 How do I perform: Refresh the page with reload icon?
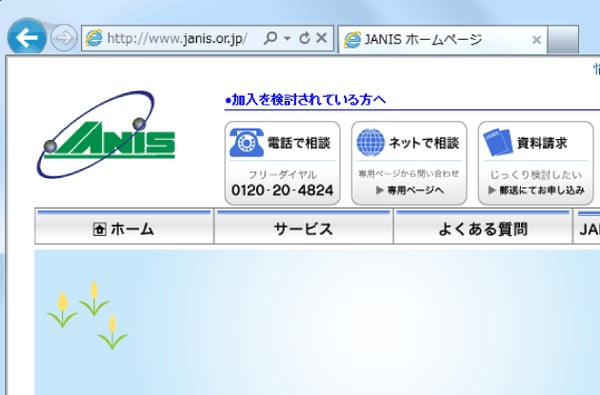(305, 38)
